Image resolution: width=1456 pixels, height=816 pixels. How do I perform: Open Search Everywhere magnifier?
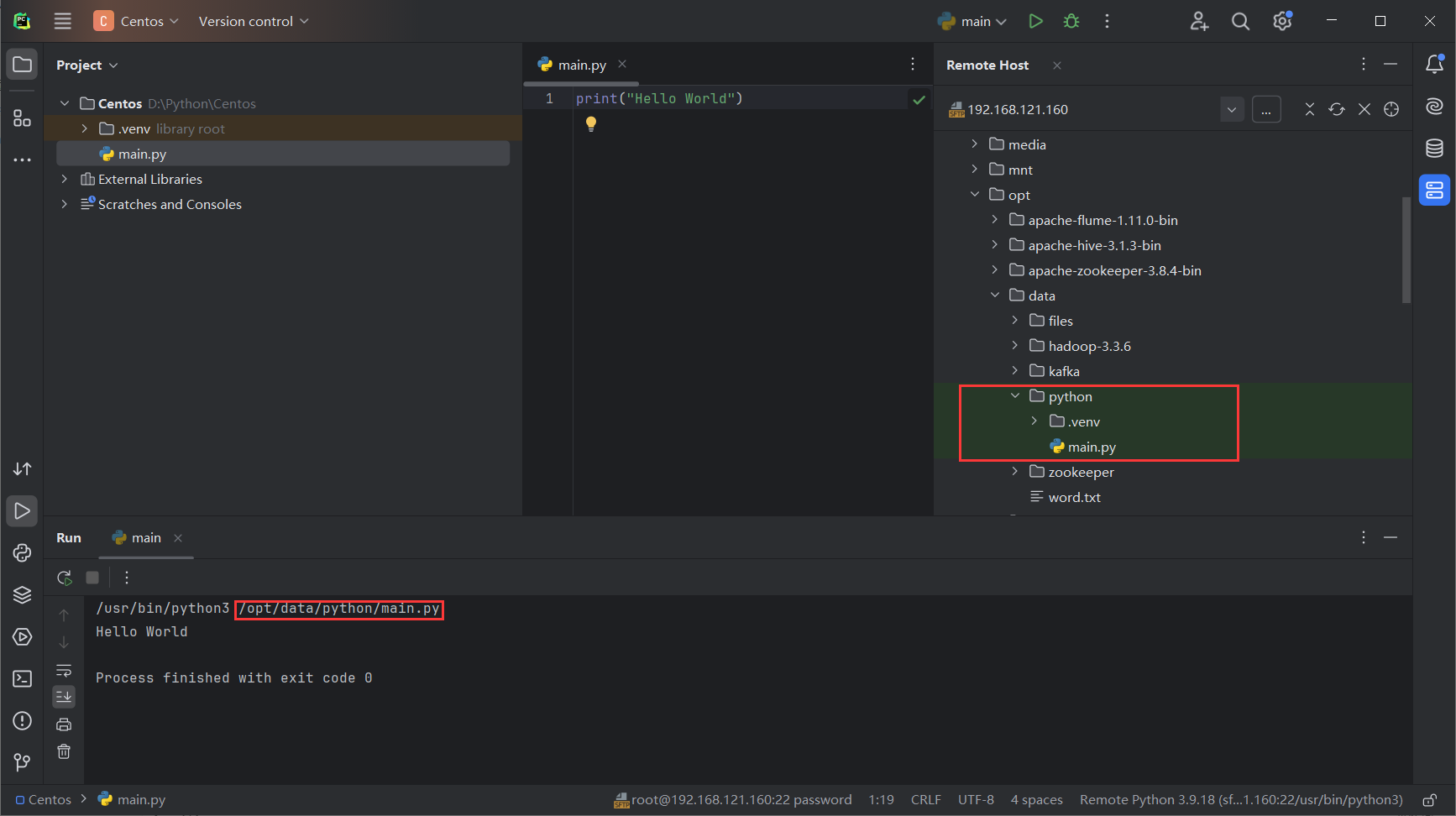tap(1240, 21)
